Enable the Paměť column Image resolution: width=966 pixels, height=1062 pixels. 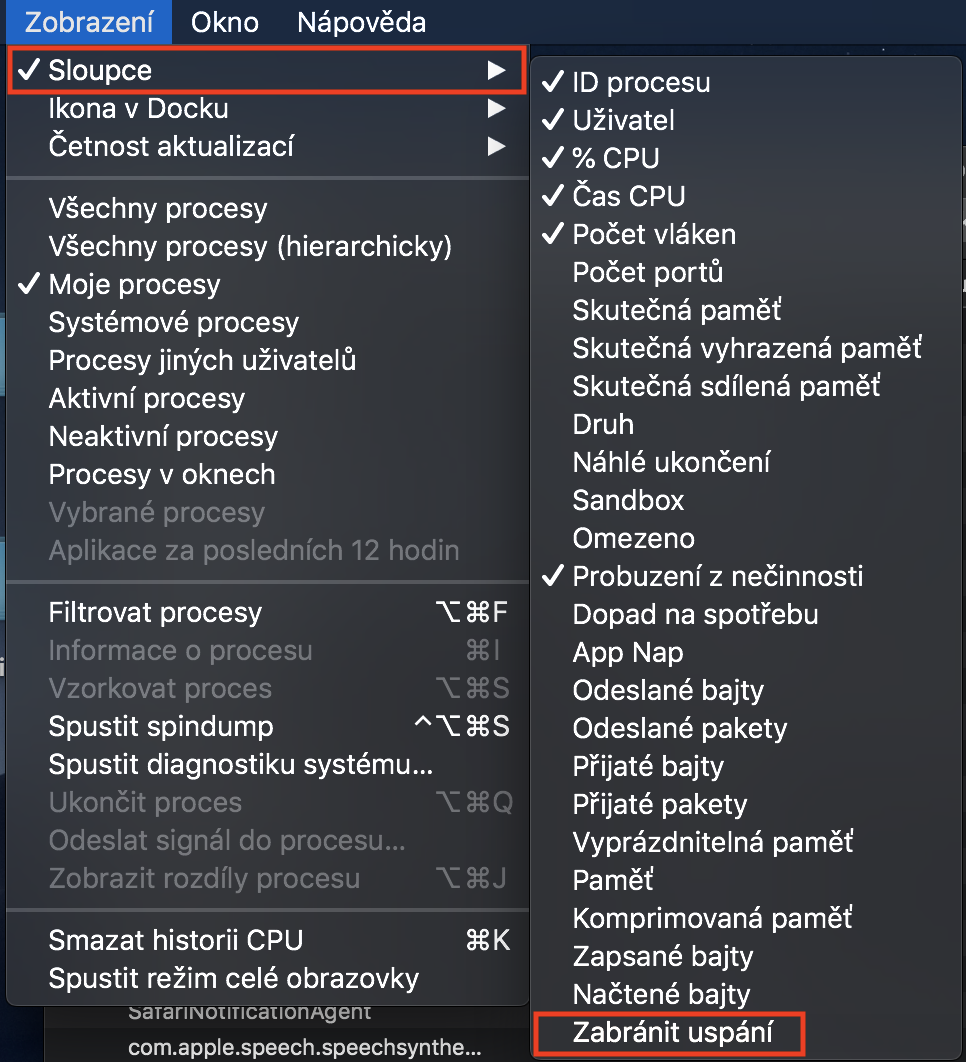pyautogui.click(x=612, y=880)
